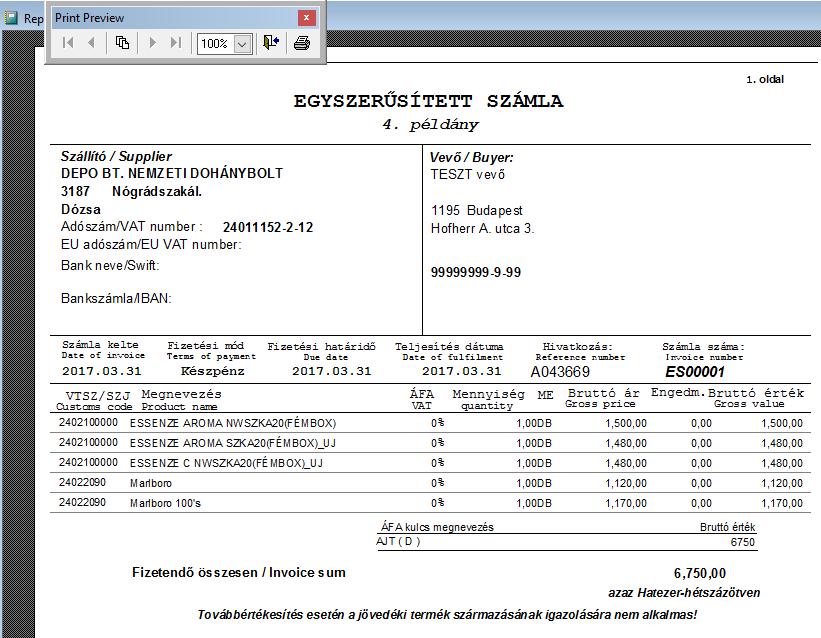The image size is (821, 638).
Task: Click buyer tax number 99999999-9-99
Action: 476,272
